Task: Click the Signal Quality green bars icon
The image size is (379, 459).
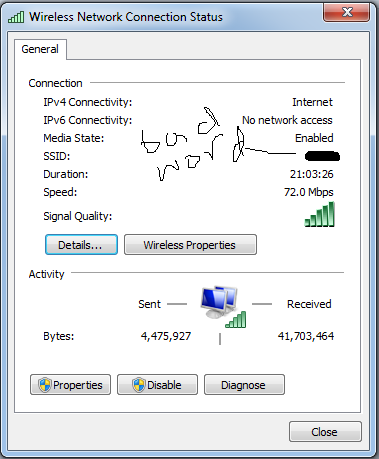Action: click(319, 214)
